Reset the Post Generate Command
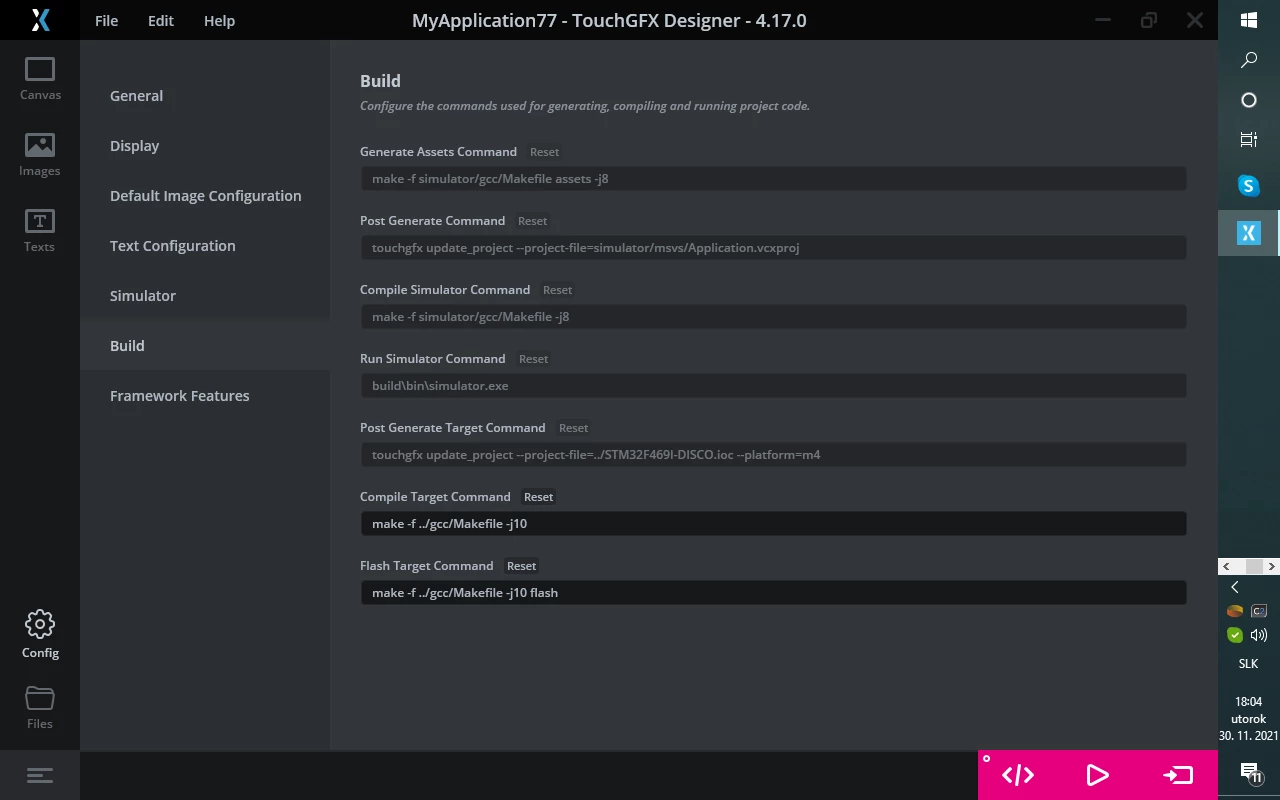The width and height of the screenshot is (1280, 800). [x=533, y=221]
